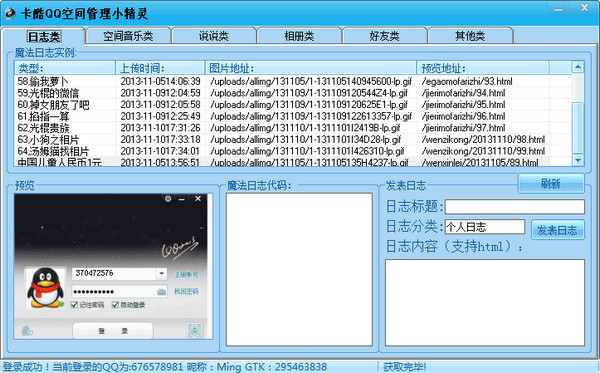Image resolution: width=600 pixels, height=373 pixels.
Task: Click the QR code login icon
Action: click(x=195, y=330)
